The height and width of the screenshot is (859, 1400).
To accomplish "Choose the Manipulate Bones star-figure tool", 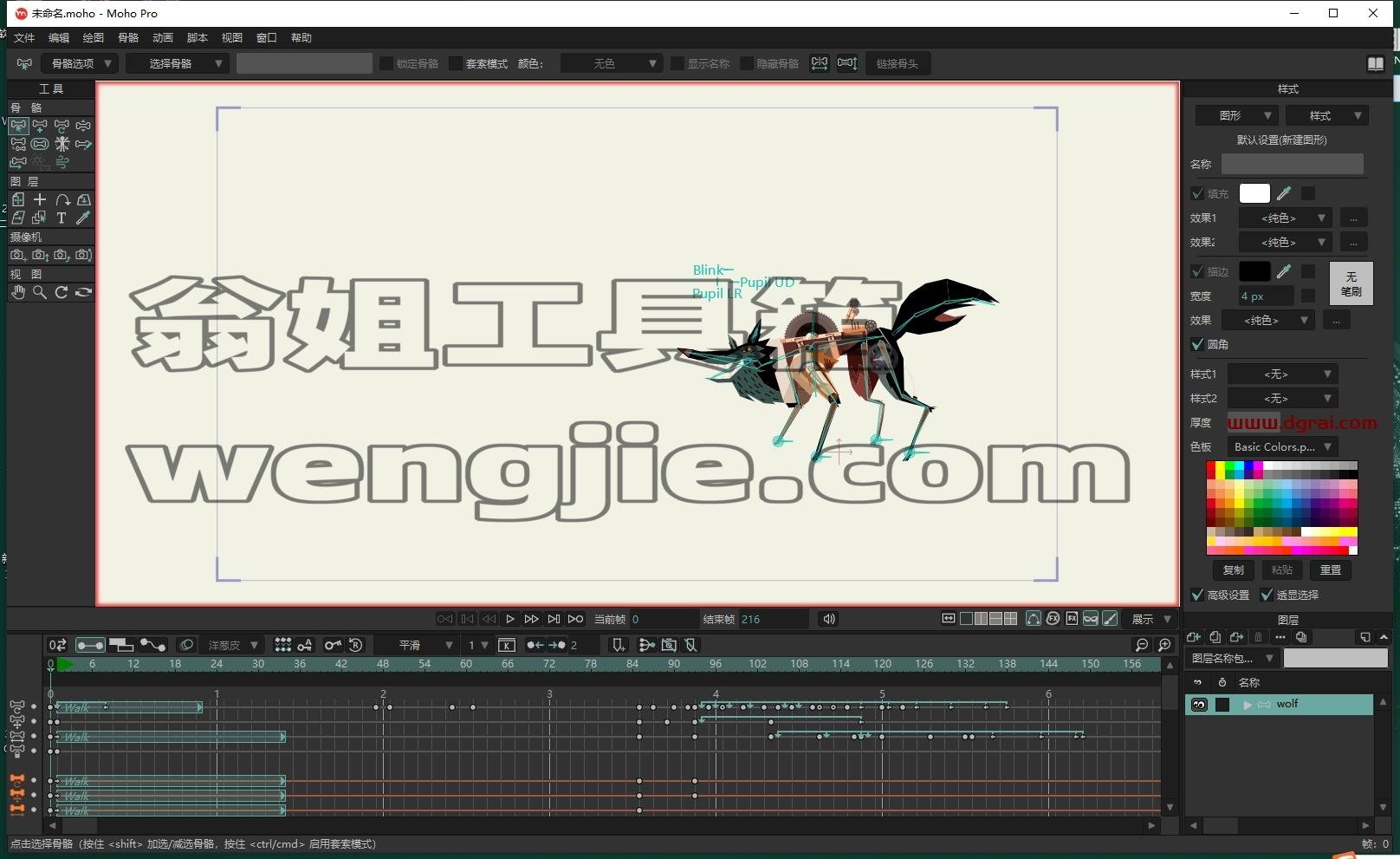I will click(62, 144).
